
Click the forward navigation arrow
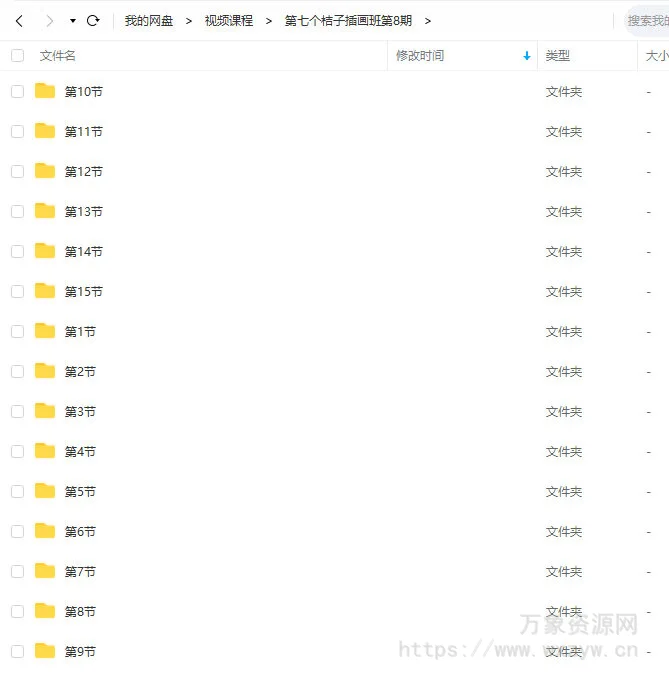[49, 21]
